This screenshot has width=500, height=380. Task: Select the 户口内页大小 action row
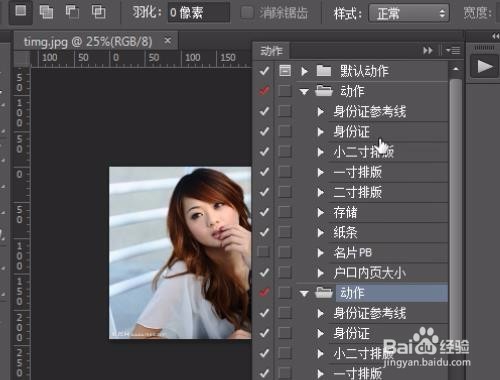click(388, 273)
